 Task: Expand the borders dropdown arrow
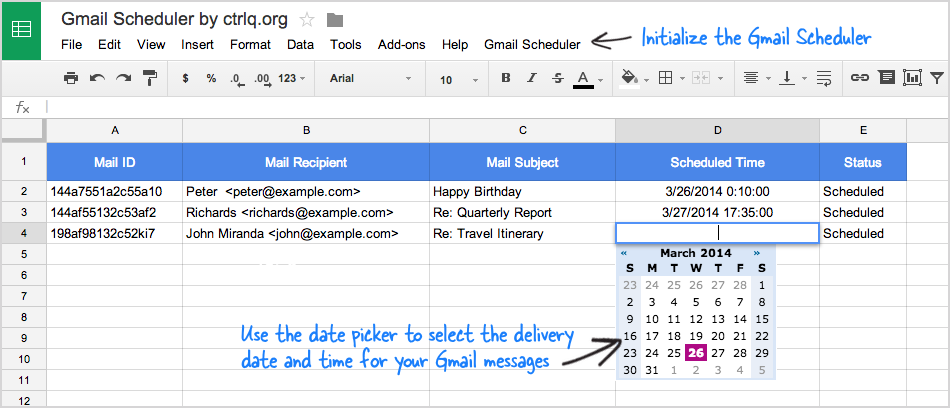pos(683,79)
